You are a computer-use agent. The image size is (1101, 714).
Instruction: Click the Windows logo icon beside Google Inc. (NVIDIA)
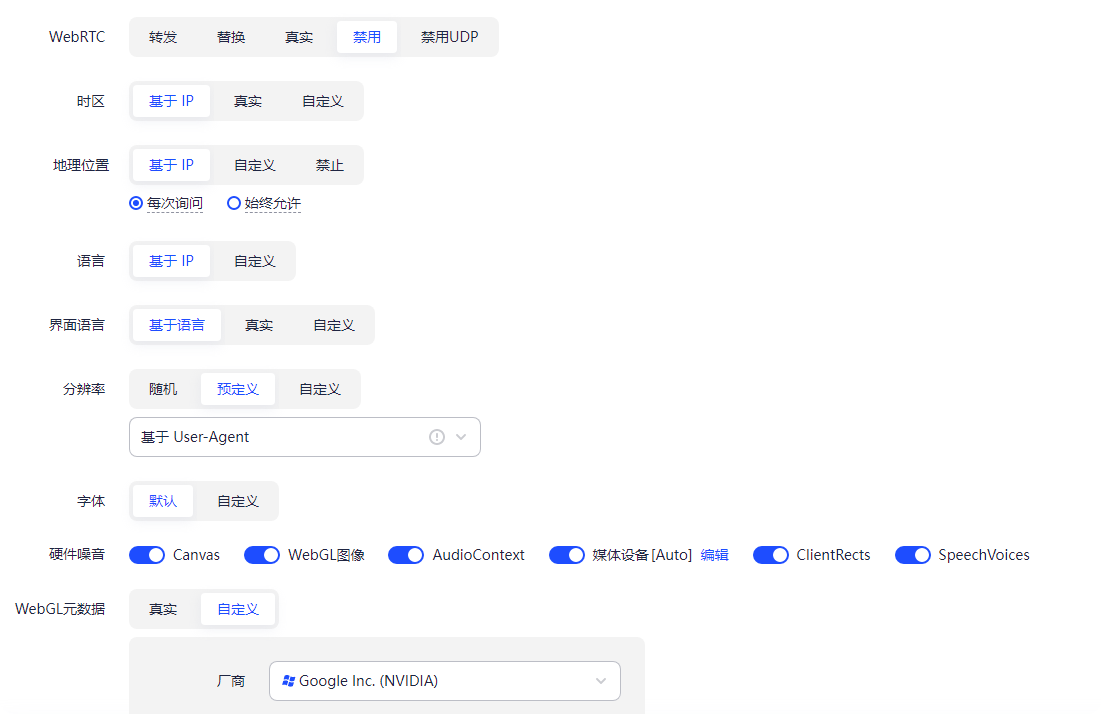tap(287, 680)
